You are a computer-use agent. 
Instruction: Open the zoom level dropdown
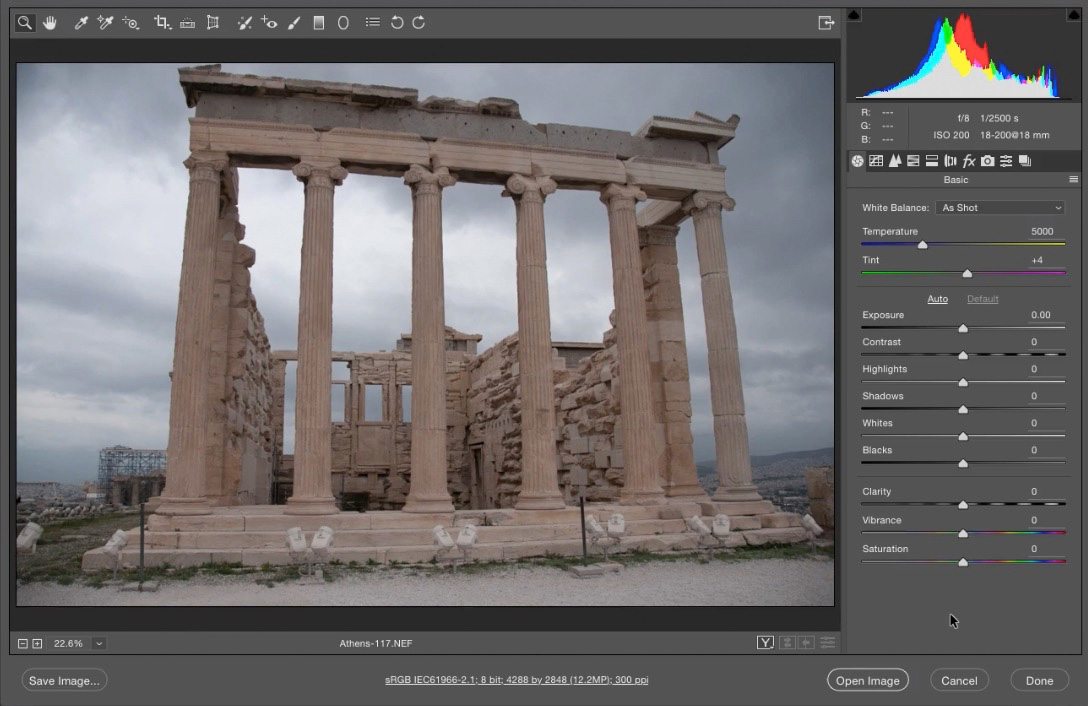99,643
